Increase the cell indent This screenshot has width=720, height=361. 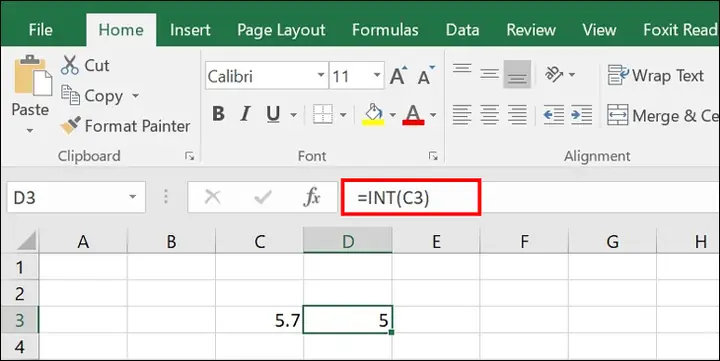click(x=581, y=115)
